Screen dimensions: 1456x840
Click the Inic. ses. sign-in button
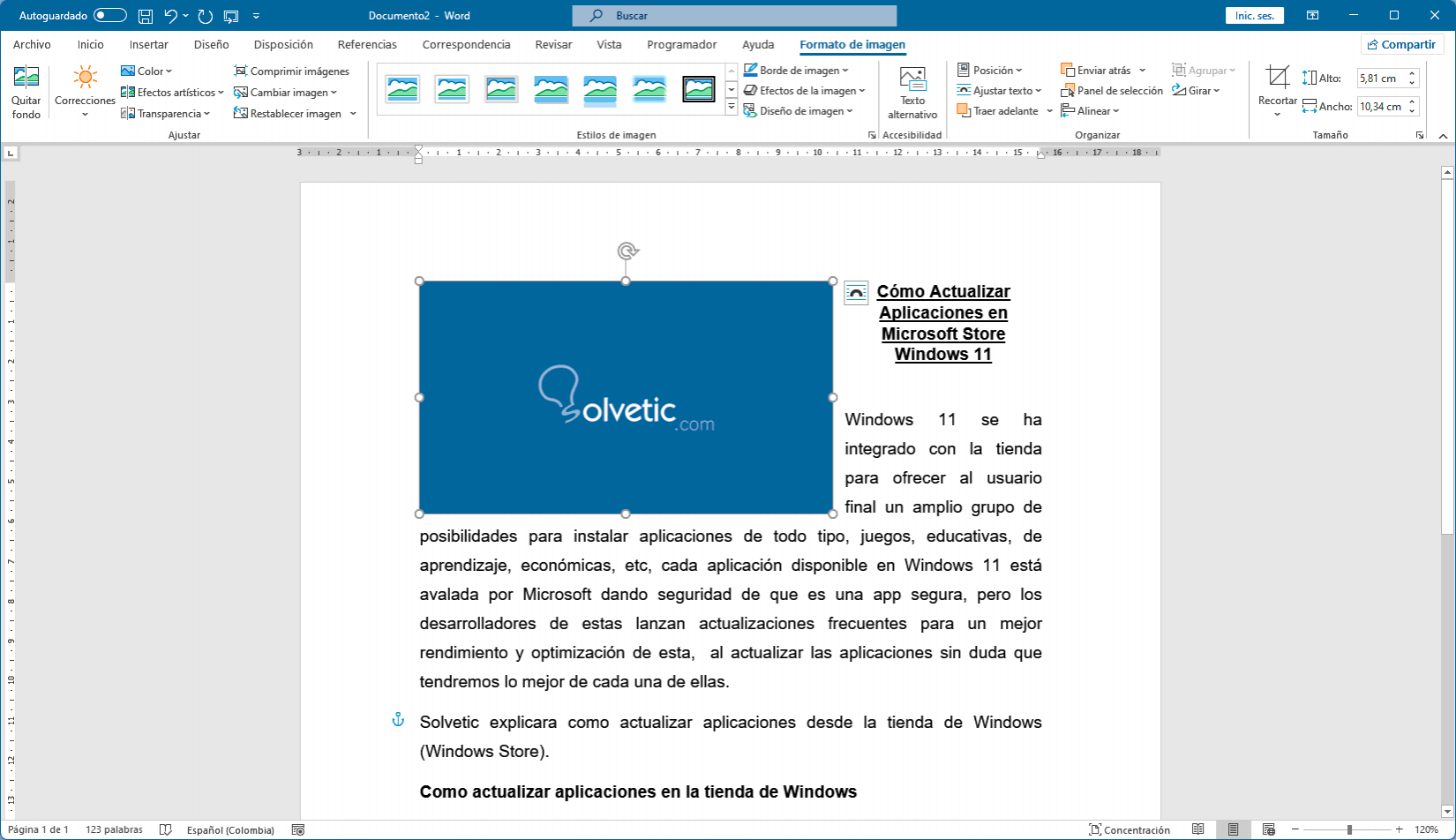click(1255, 16)
